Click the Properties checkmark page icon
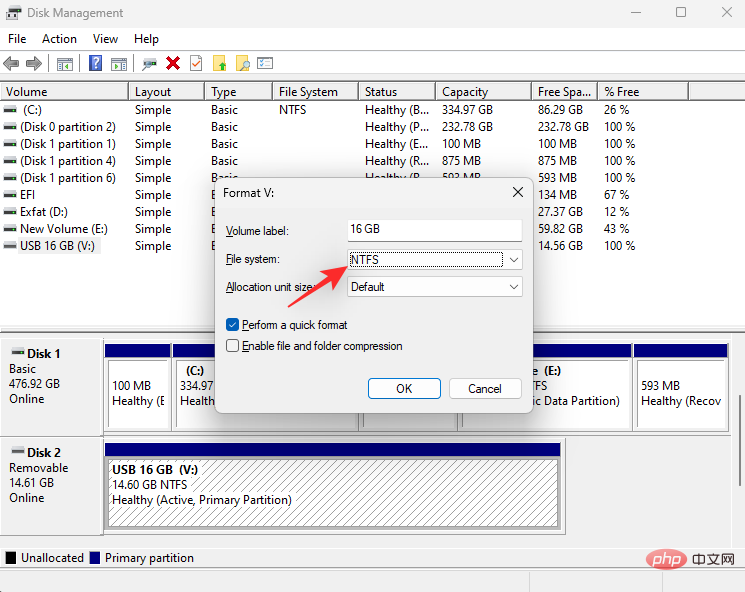Screen dimensions: 745x592 (x=196, y=63)
